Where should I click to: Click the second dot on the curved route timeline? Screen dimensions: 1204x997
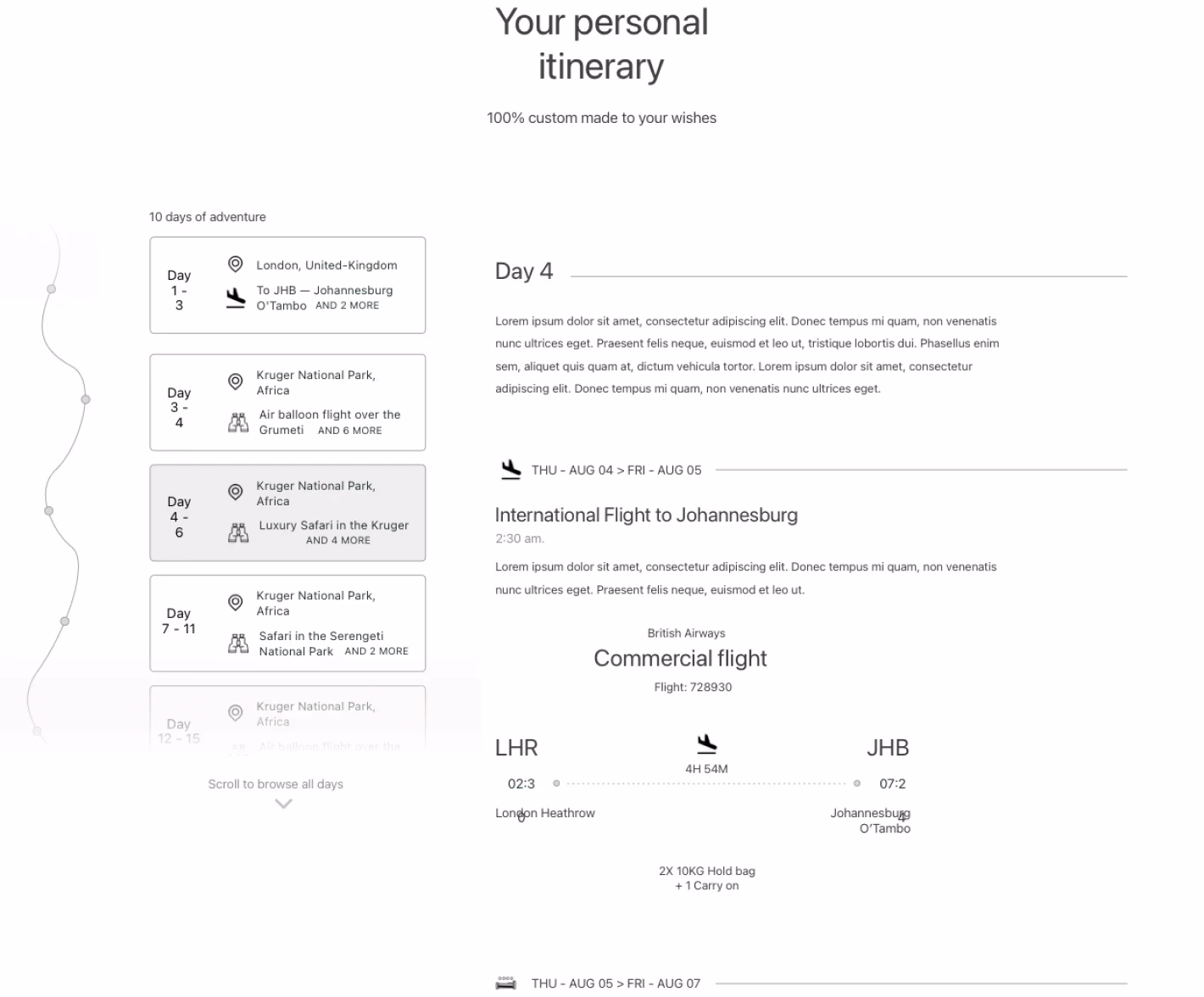pyautogui.click(x=86, y=399)
